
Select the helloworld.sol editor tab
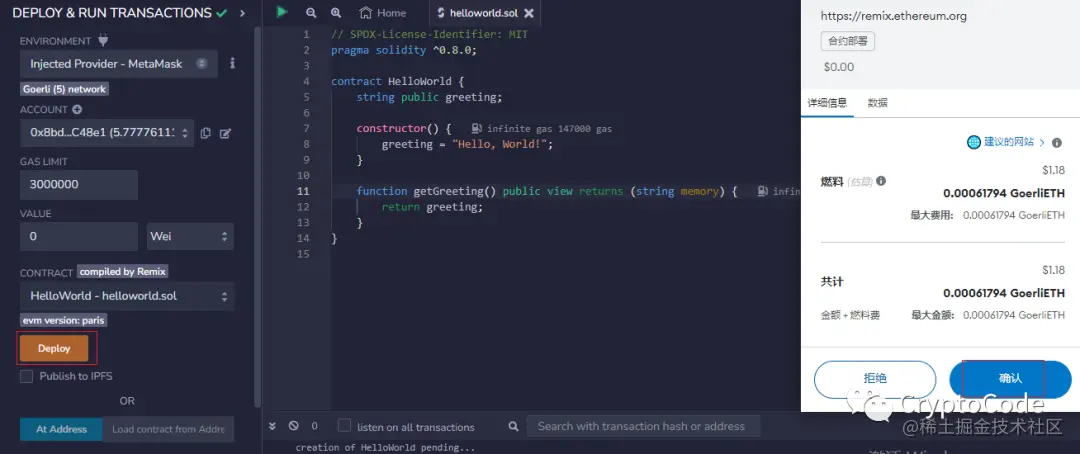485,13
